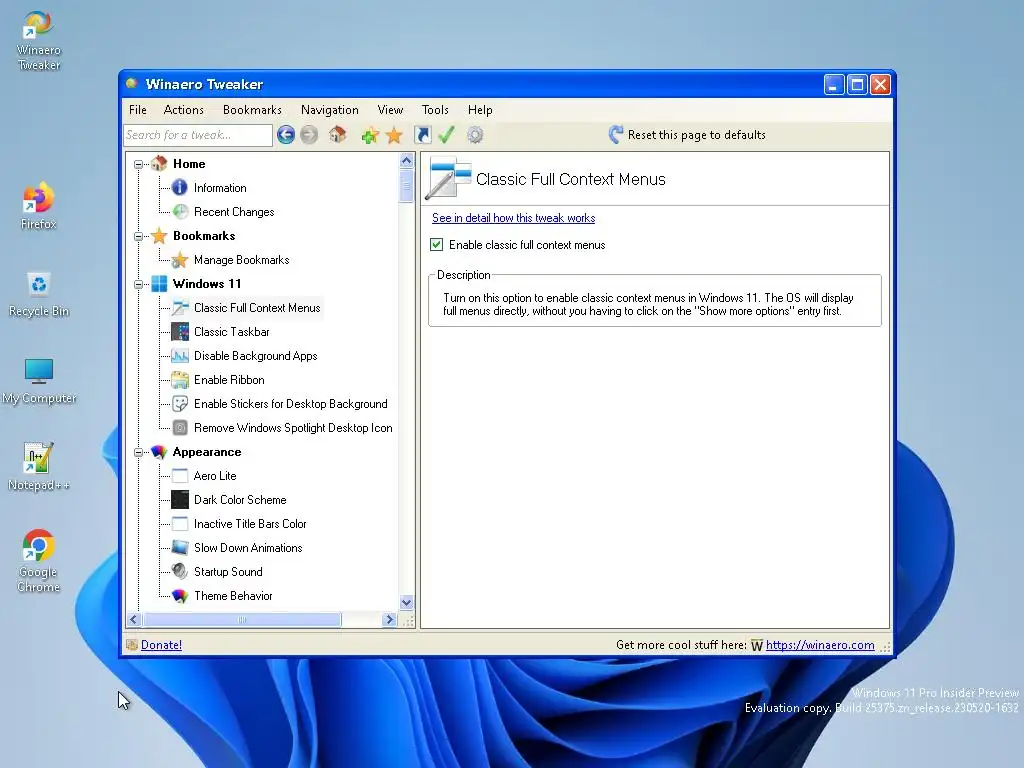Click the Enable Ribbon tree icon
The height and width of the screenshot is (768, 1024).
coord(180,380)
